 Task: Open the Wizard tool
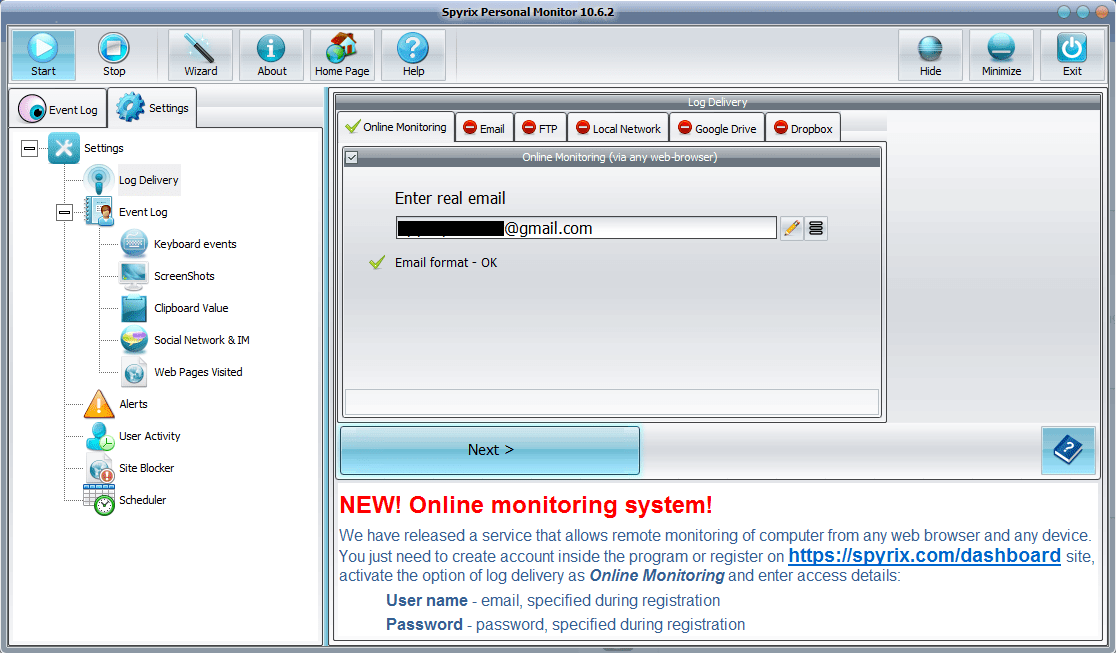tap(201, 55)
